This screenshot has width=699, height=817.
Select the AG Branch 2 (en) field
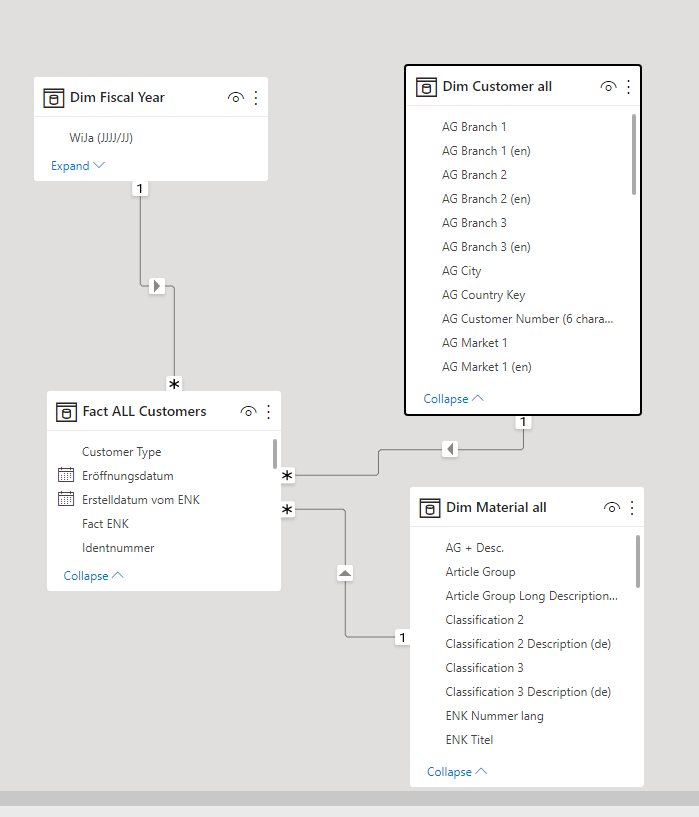[486, 199]
